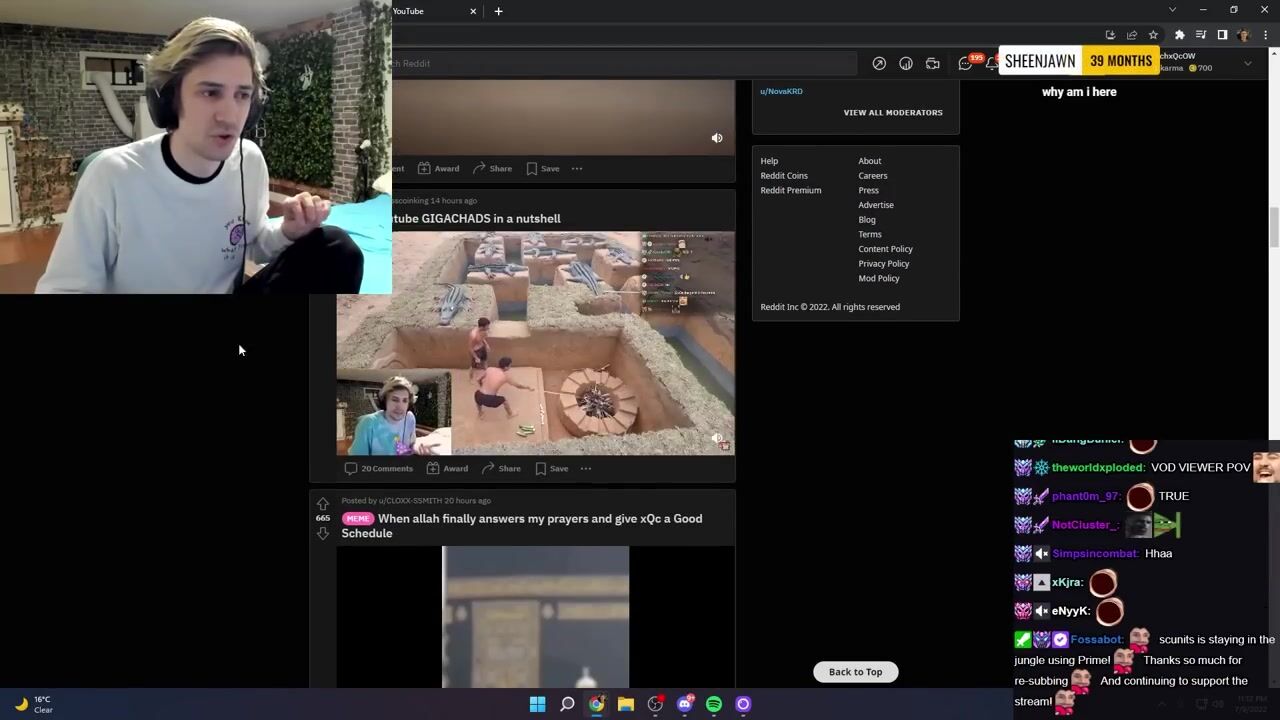Unmute the GIGACHADS video speaker icon
This screenshot has width=1280, height=720.
pyautogui.click(x=717, y=438)
